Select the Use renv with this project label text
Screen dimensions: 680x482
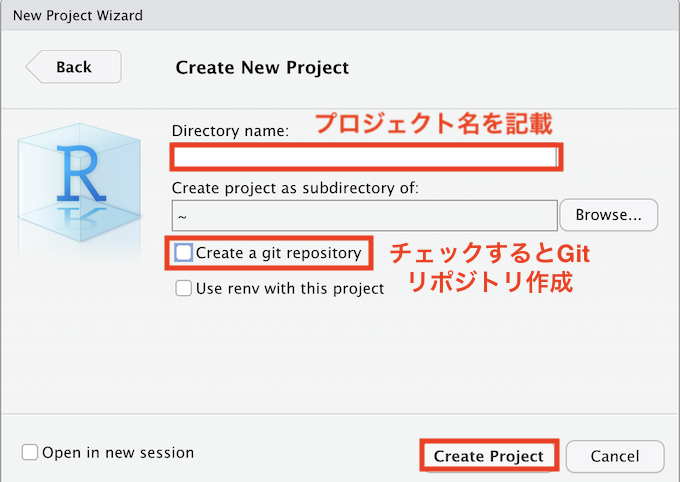(290, 289)
